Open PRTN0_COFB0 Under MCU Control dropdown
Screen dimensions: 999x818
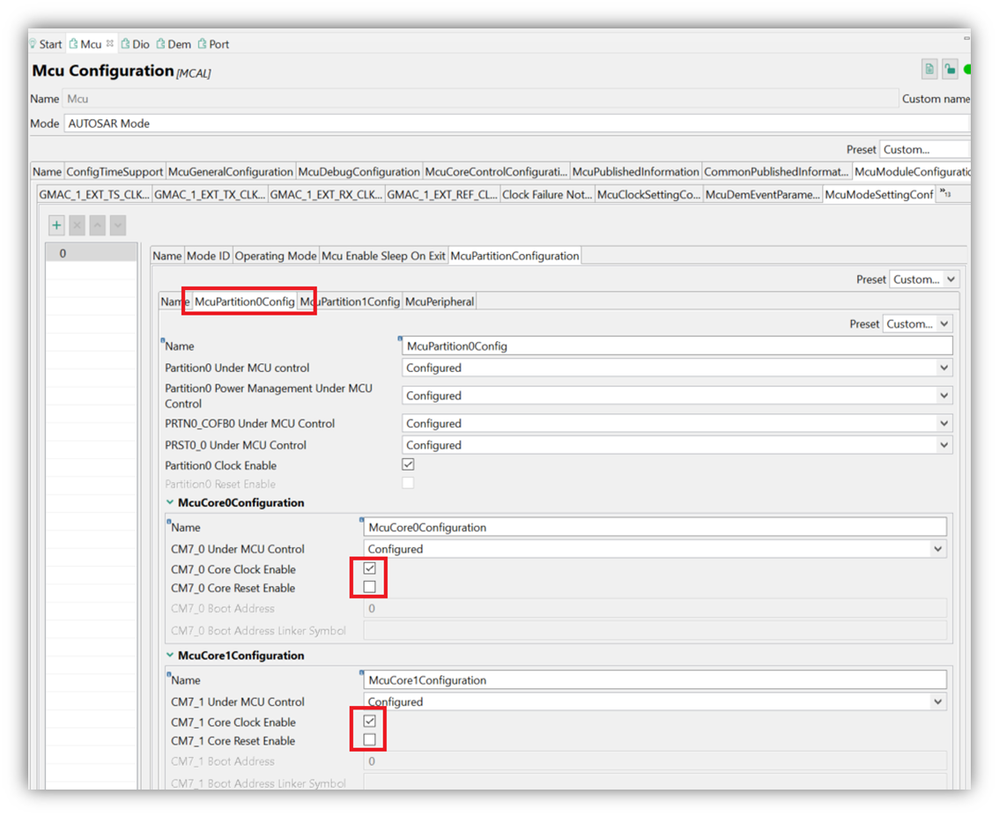(x=677, y=424)
